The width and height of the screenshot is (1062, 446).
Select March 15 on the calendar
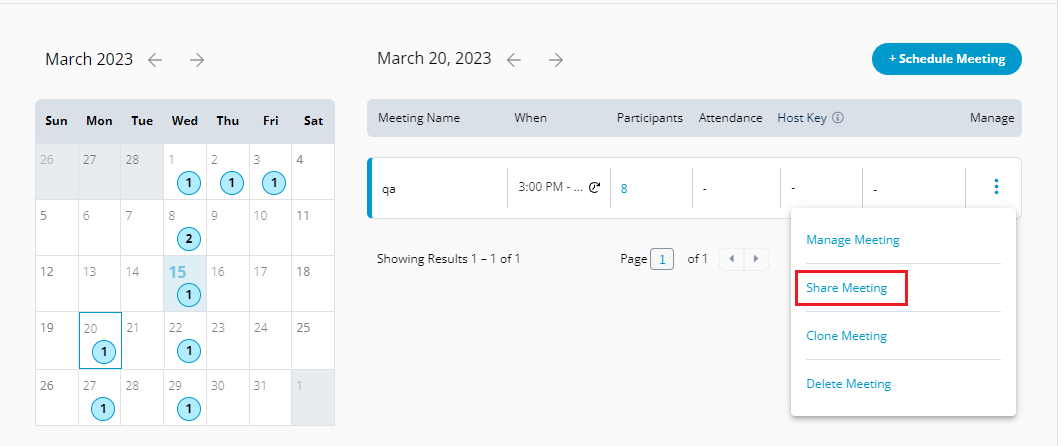[x=178, y=272]
